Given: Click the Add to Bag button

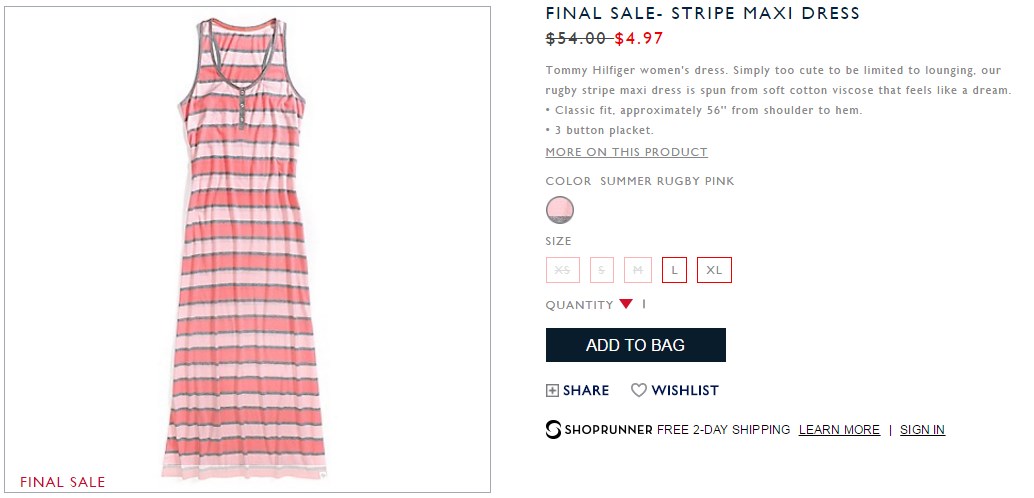Looking at the screenshot, I should click(636, 345).
